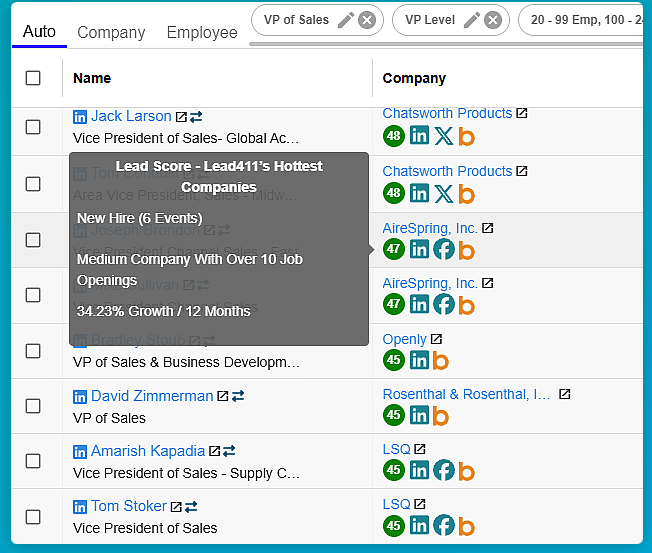Click the lead score 48 badge in Jack Larson's row
Viewport: 652px width, 553px height.
(x=394, y=136)
